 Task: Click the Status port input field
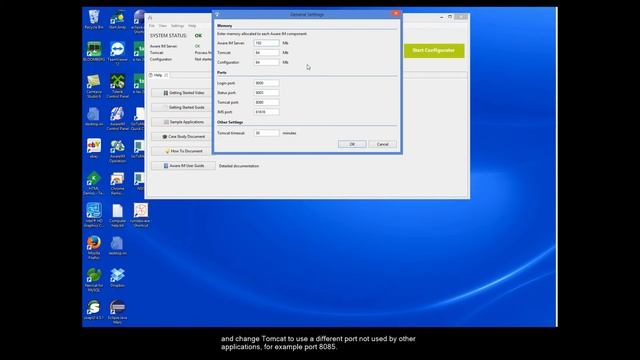click(267, 93)
